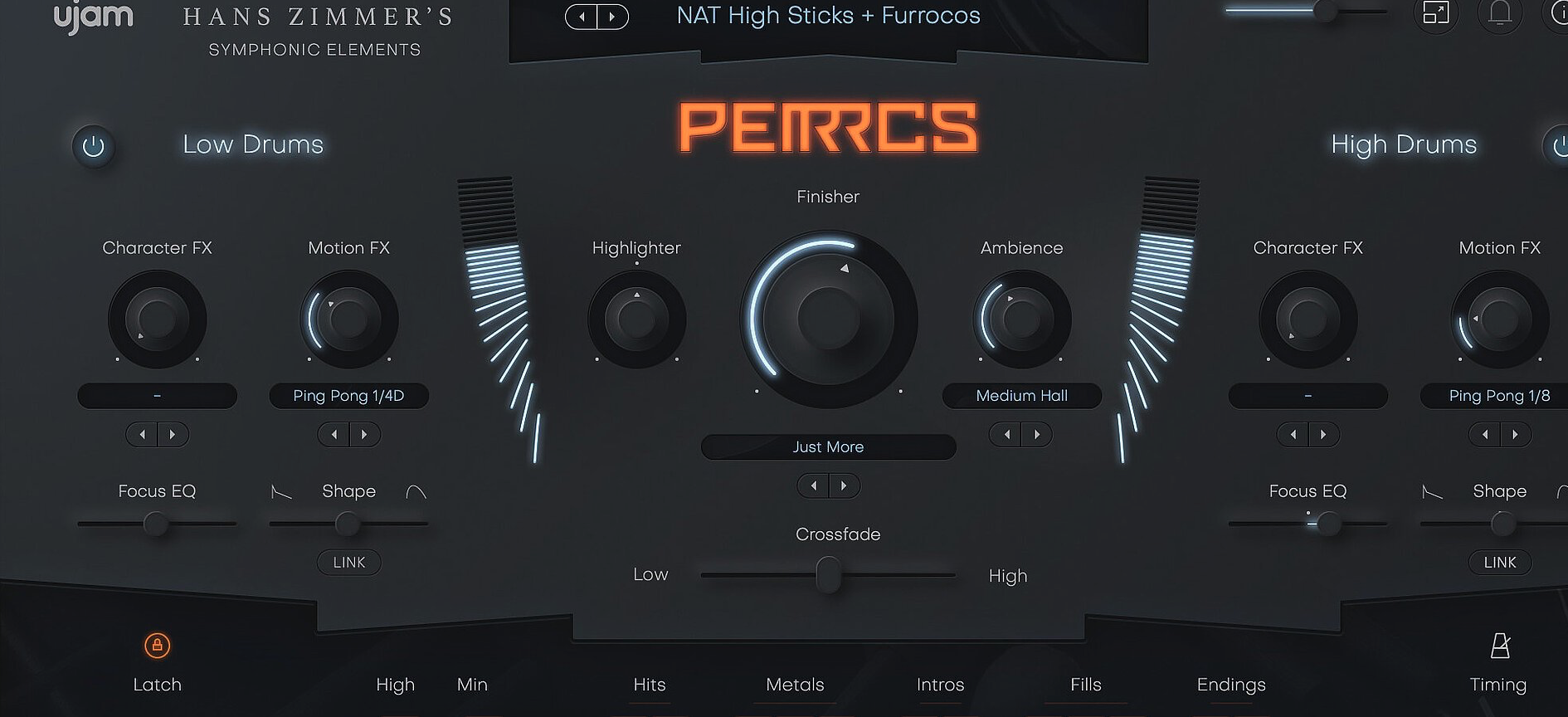This screenshot has height=717, width=1568.
Task: Toggle LINK under High Drums Shape
Action: pos(1500,562)
